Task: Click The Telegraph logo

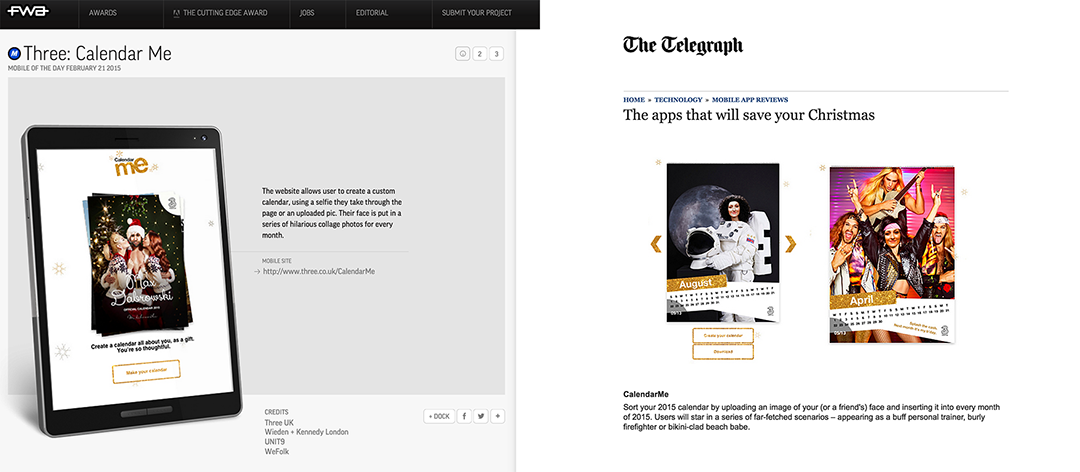Action: click(683, 45)
